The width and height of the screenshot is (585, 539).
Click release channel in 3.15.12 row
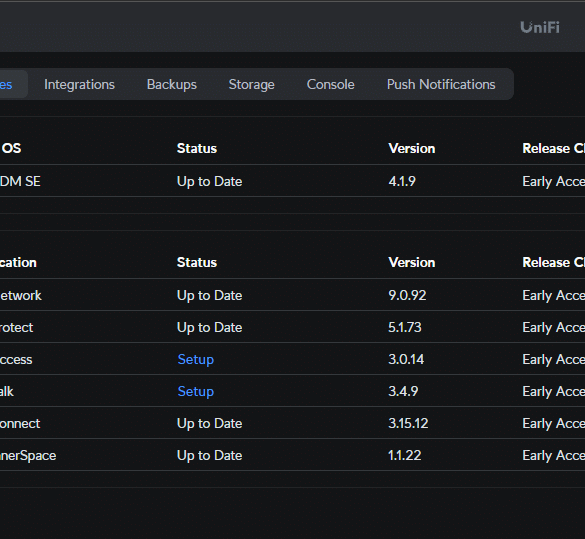[554, 424]
